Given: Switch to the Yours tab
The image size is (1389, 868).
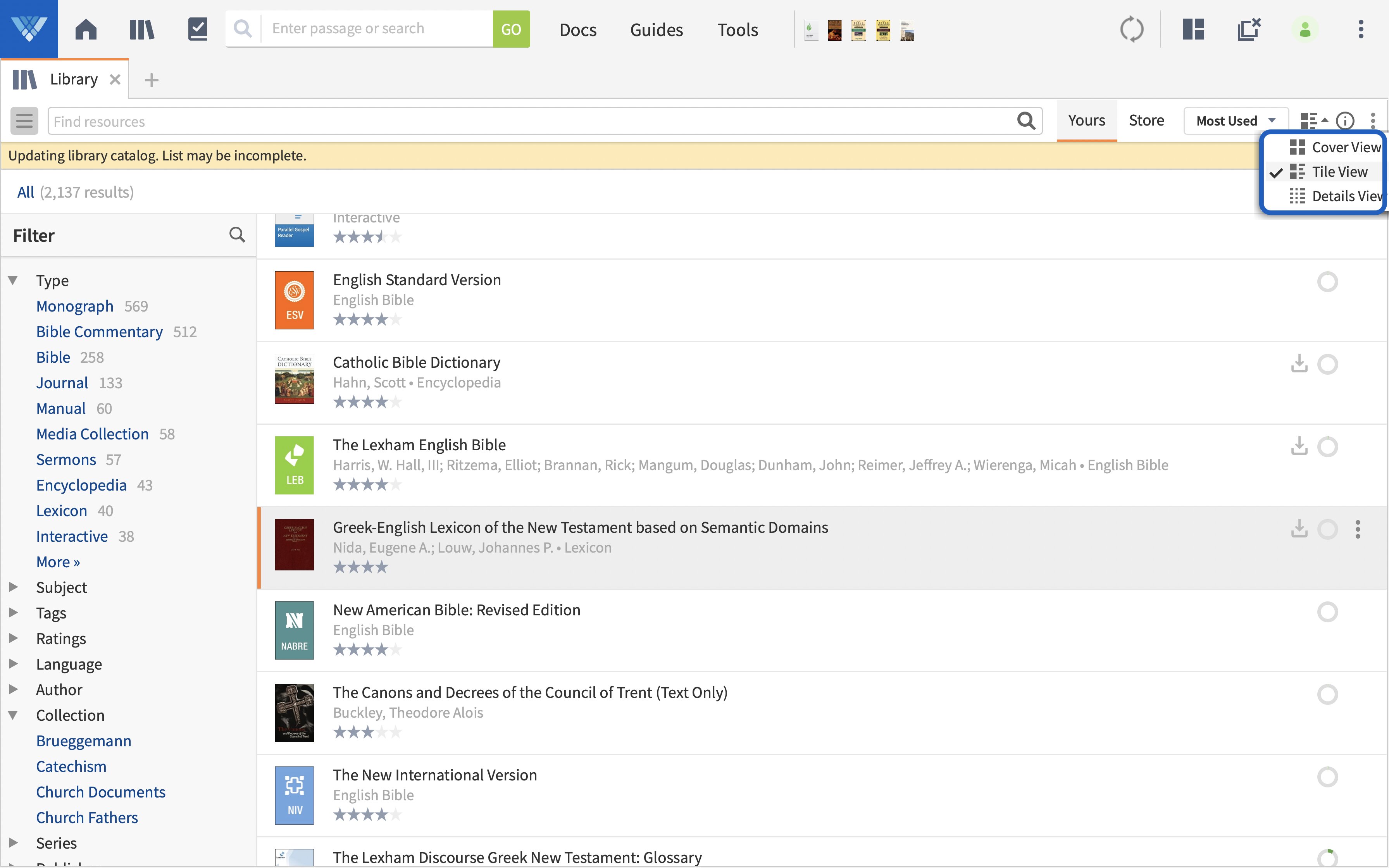Looking at the screenshot, I should [1087, 121].
